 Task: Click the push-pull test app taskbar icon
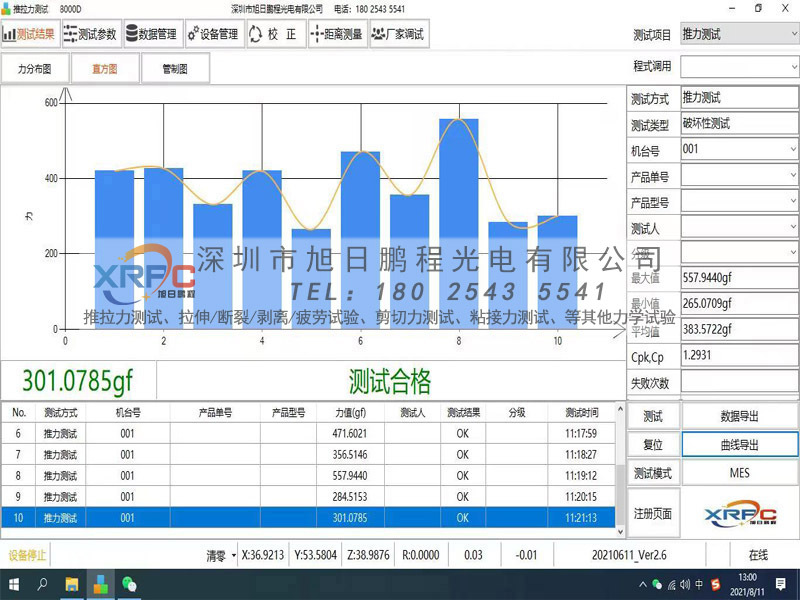point(101,584)
